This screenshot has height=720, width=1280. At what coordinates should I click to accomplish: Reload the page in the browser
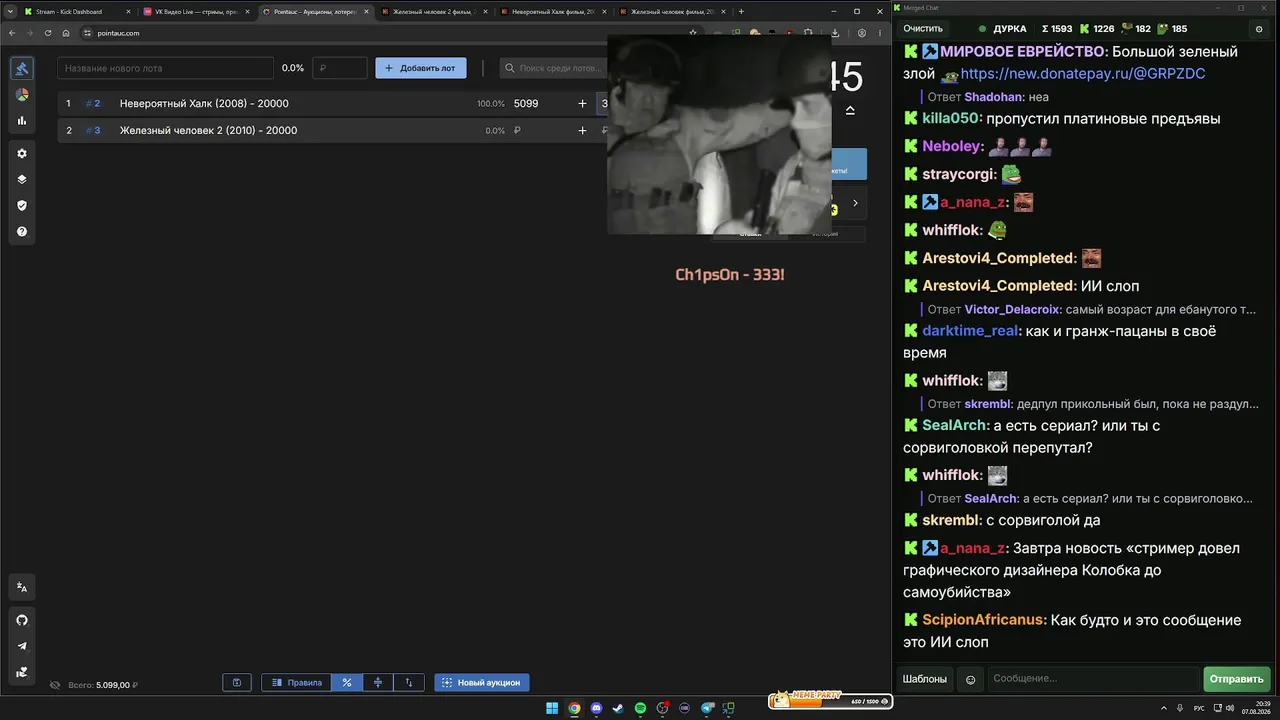(x=48, y=33)
